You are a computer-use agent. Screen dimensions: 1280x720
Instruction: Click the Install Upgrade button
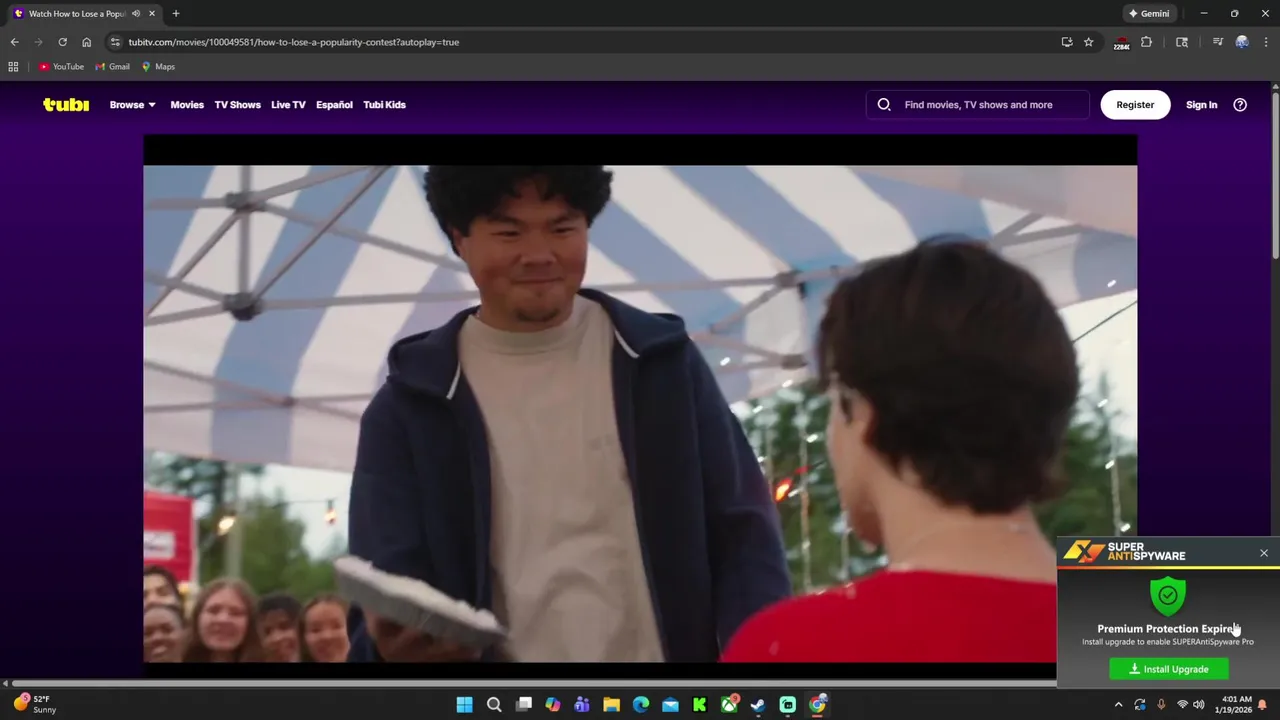(x=1169, y=669)
